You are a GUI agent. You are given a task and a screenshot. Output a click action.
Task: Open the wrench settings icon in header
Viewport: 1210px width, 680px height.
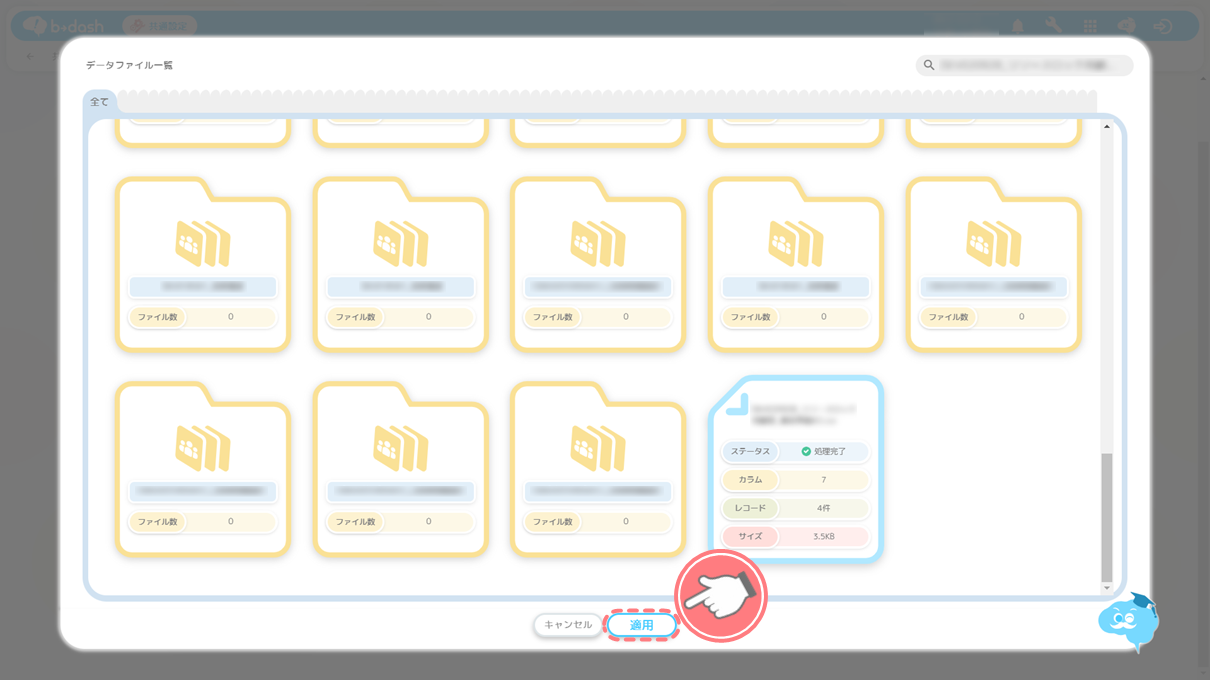click(1053, 26)
